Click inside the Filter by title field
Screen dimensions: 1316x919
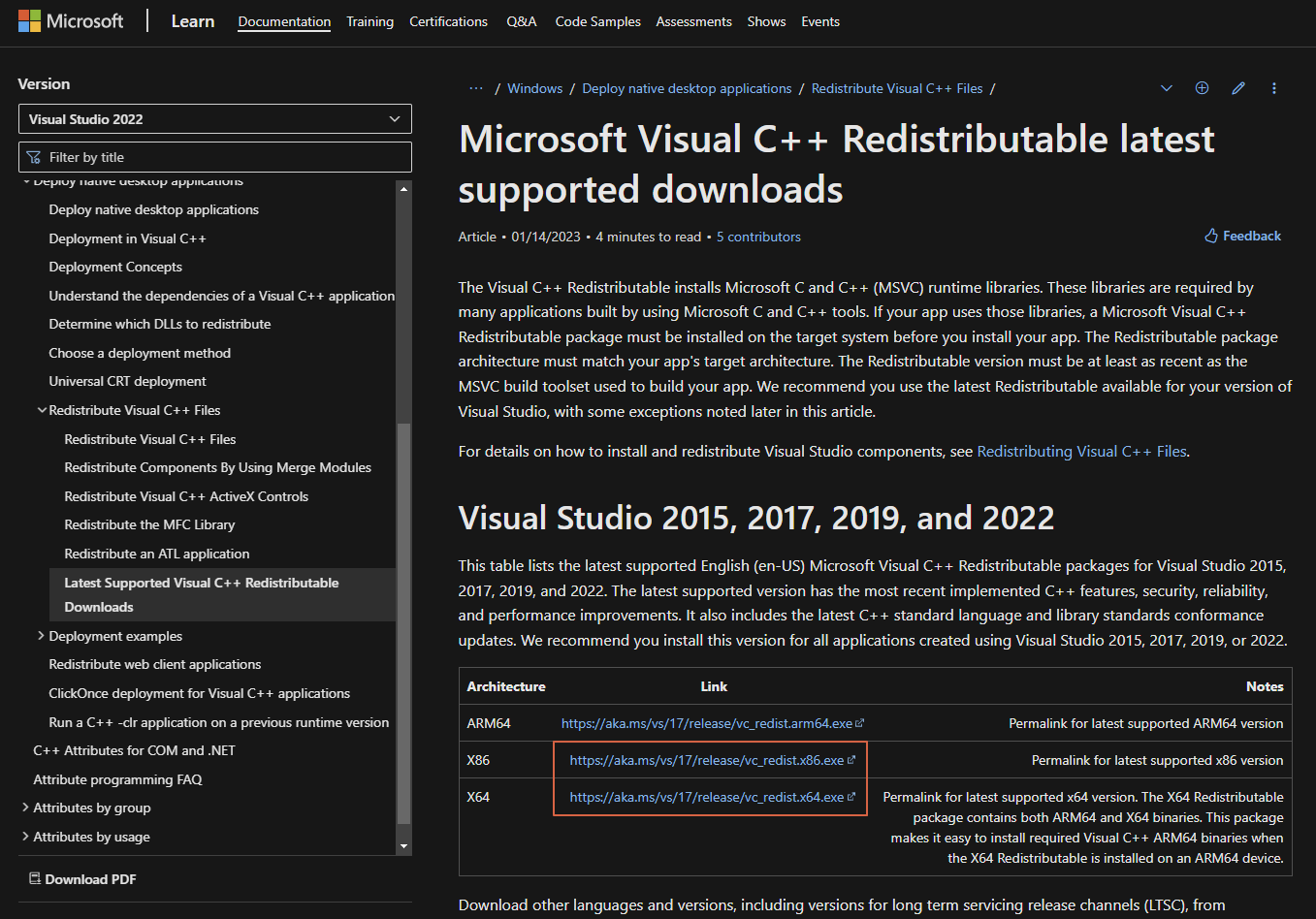[214, 156]
